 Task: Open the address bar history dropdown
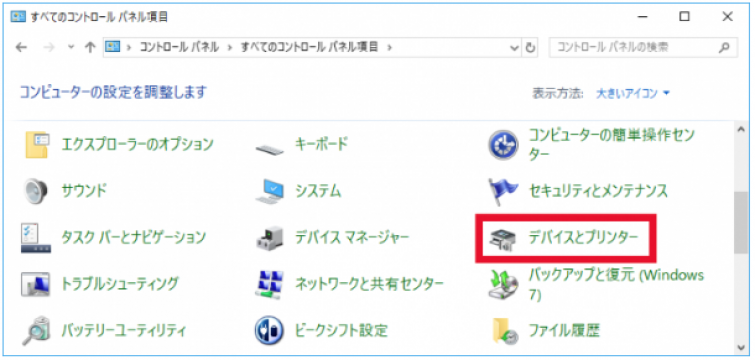tap(515, 48)
